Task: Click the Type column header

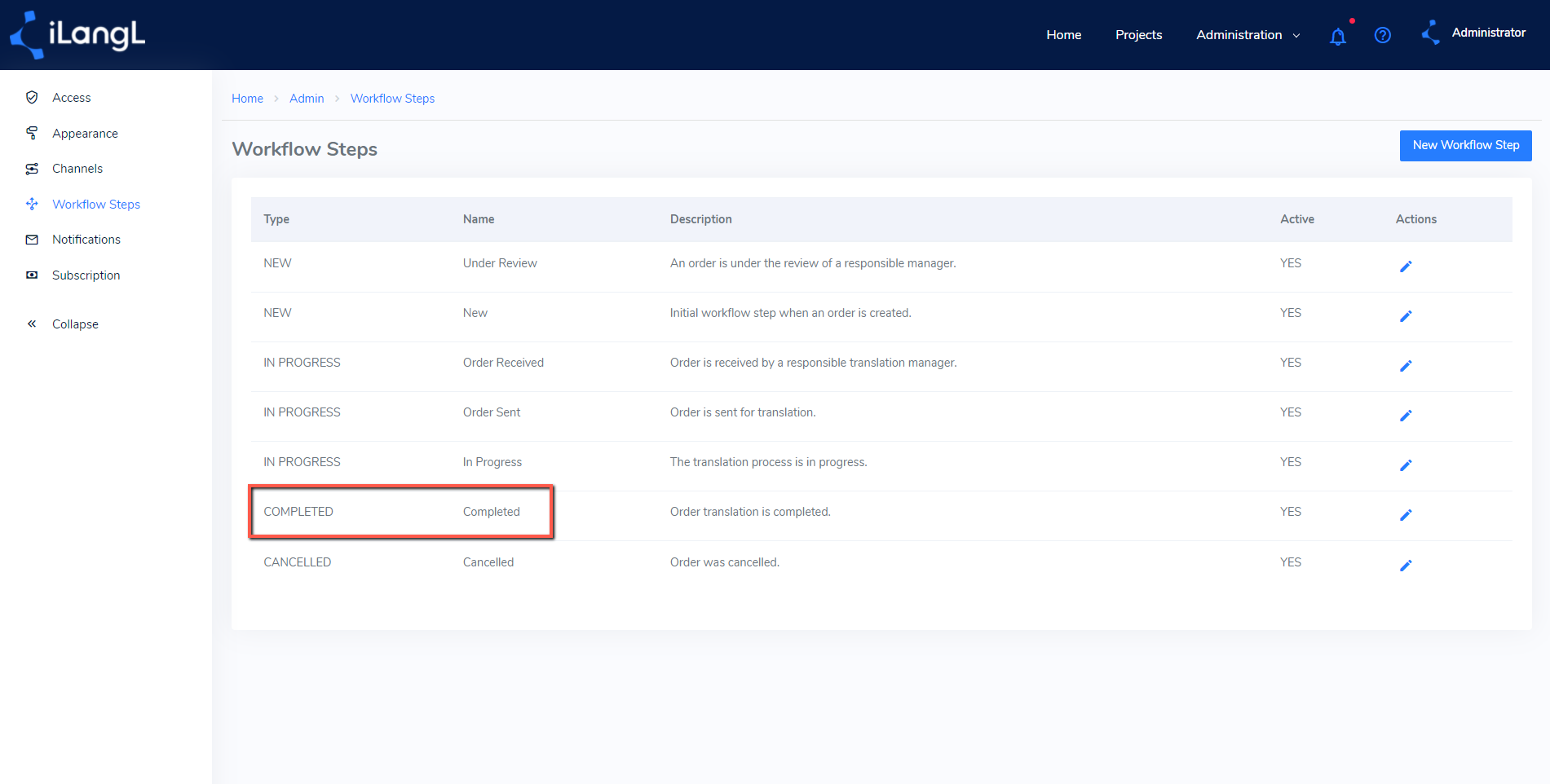Action: pos(276,219)
